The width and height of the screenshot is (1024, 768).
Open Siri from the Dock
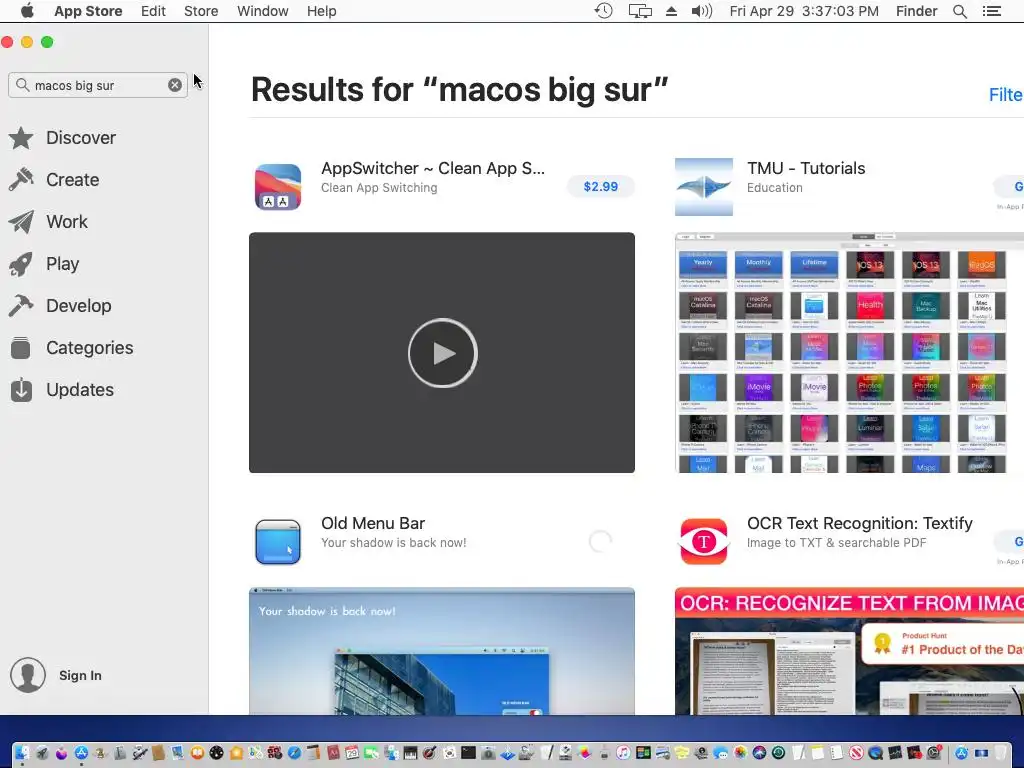[759, 753]
